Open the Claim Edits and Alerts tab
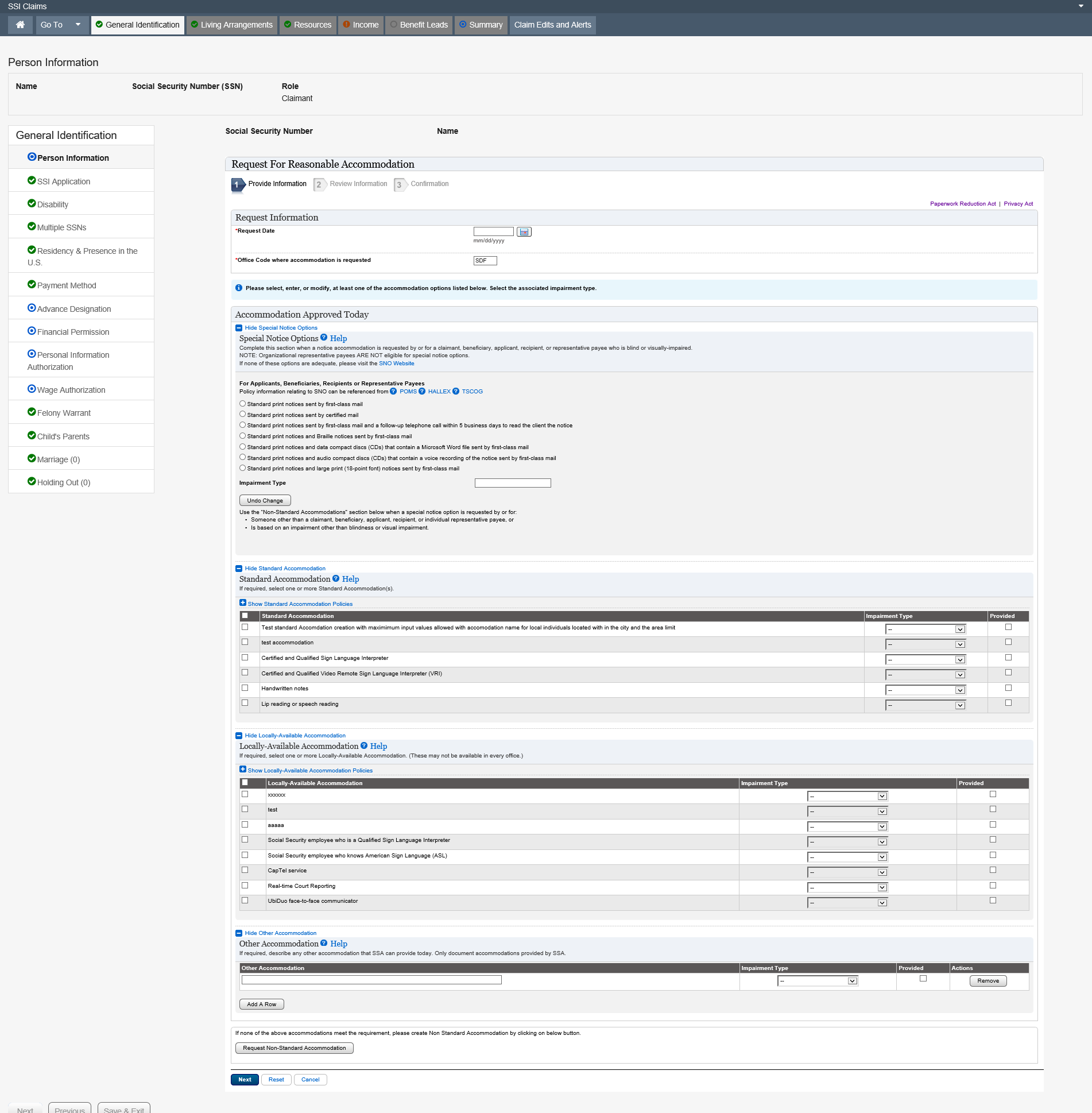1092x1113 pixels. 552,25
